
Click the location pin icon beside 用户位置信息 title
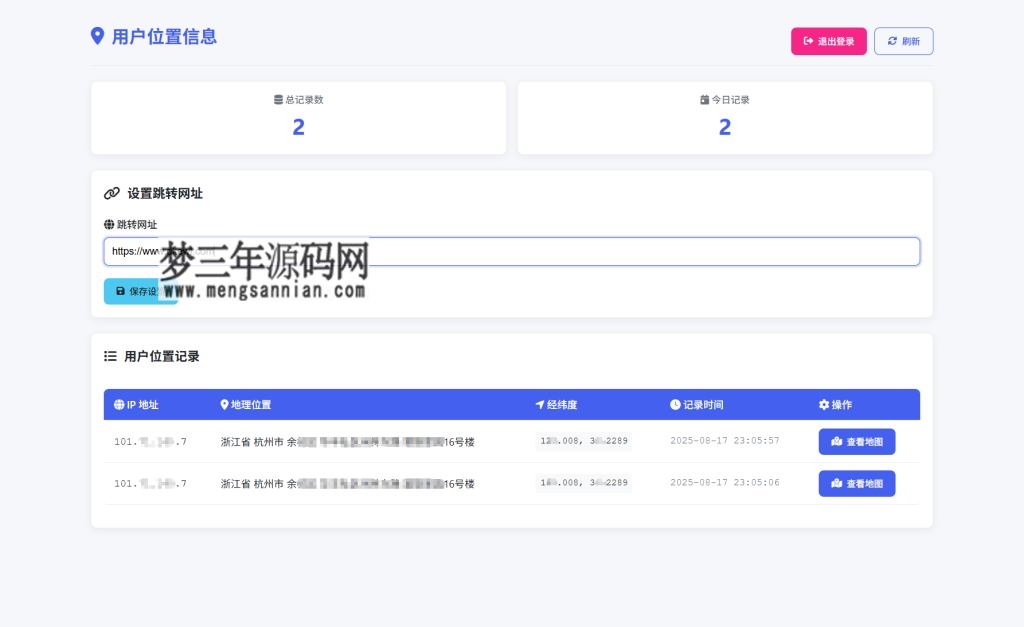[x=96, y=35]
